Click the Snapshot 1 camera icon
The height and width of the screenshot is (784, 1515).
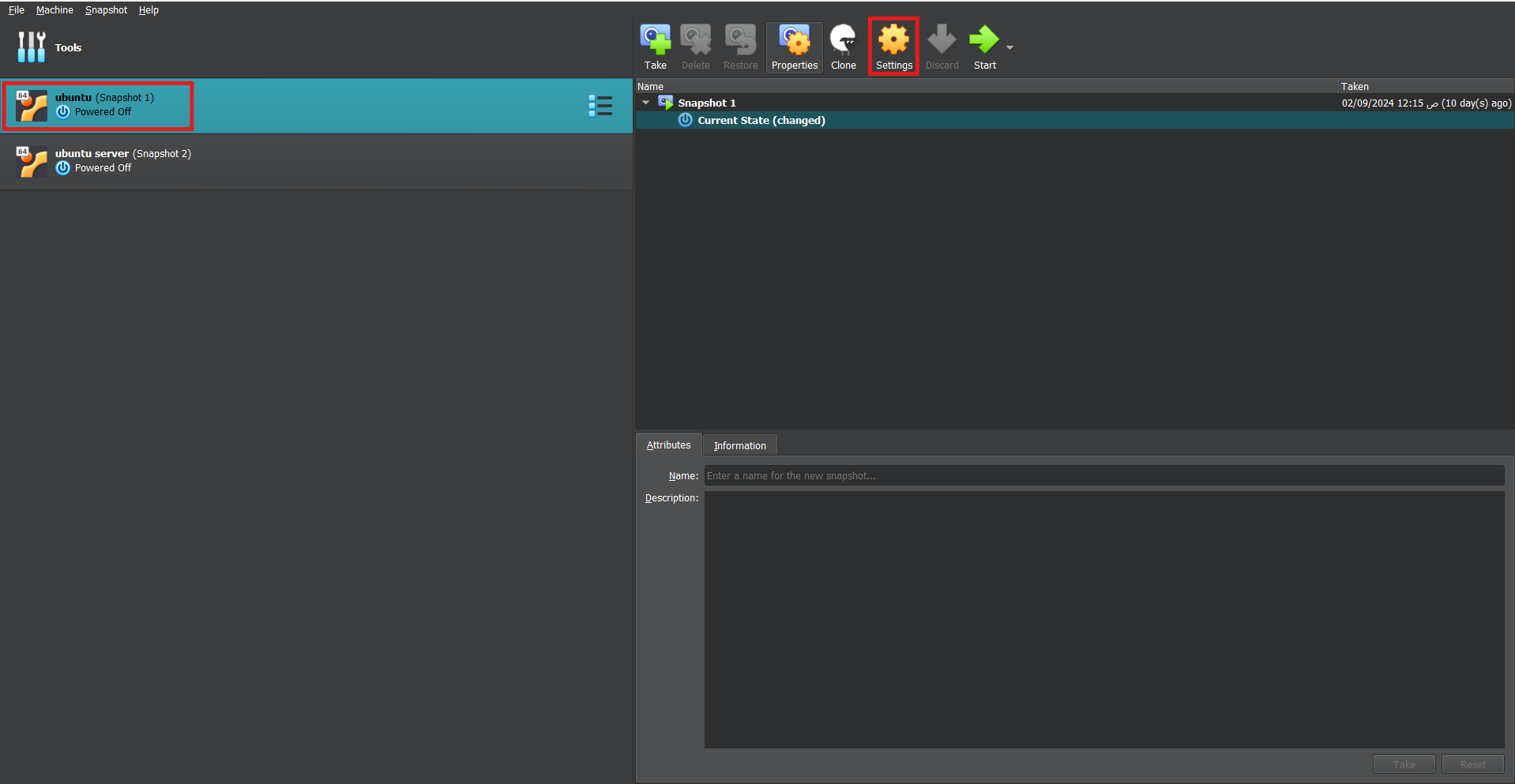click(x=666, y=103)
